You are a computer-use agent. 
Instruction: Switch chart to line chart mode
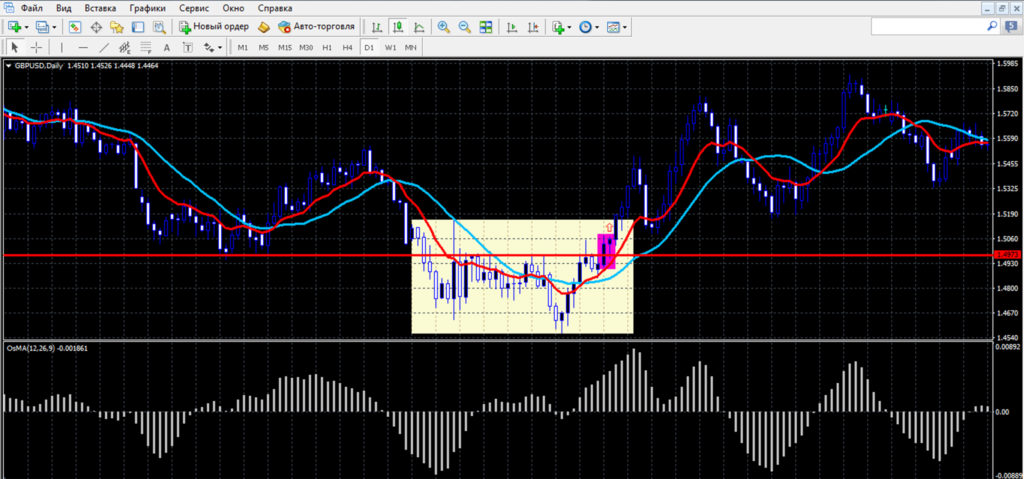[419, 27]
